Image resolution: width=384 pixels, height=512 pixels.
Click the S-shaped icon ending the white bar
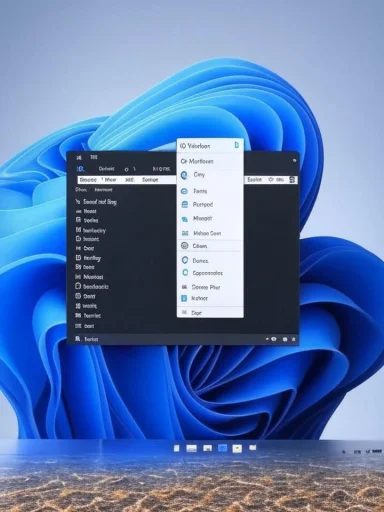[x=292, y=180]
